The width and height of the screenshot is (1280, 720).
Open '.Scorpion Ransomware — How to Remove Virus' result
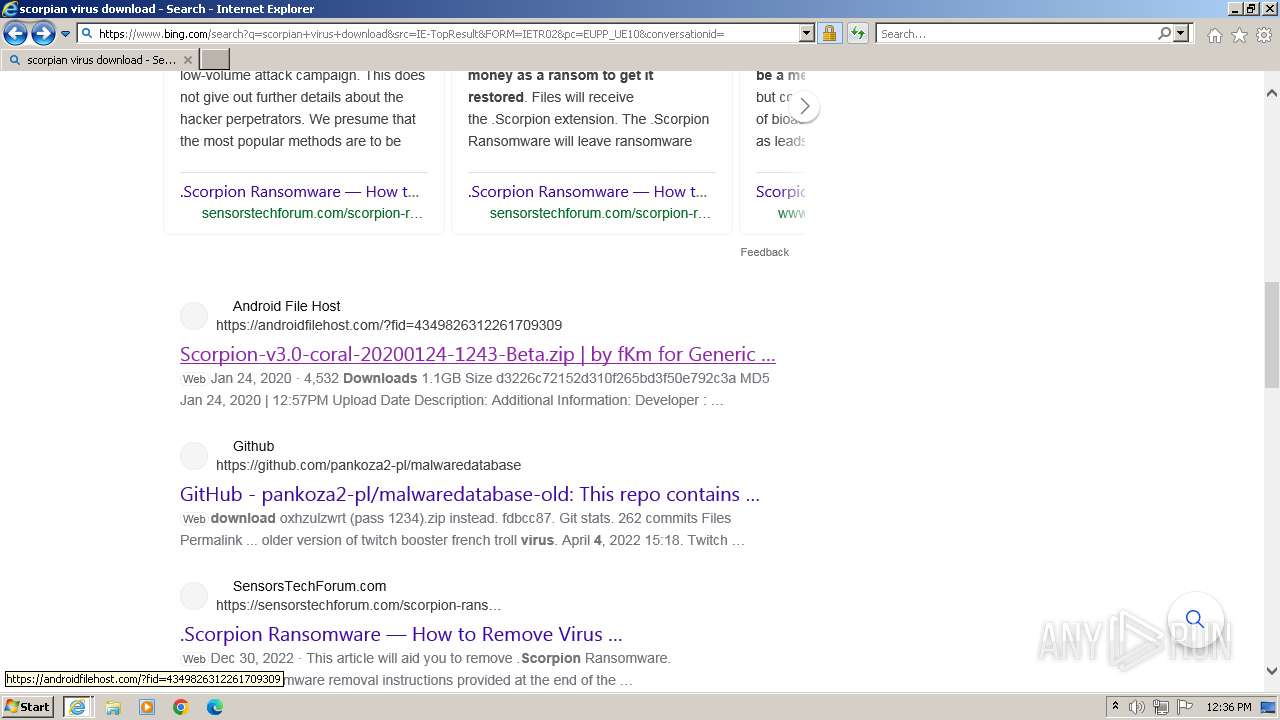coord(401,634)
